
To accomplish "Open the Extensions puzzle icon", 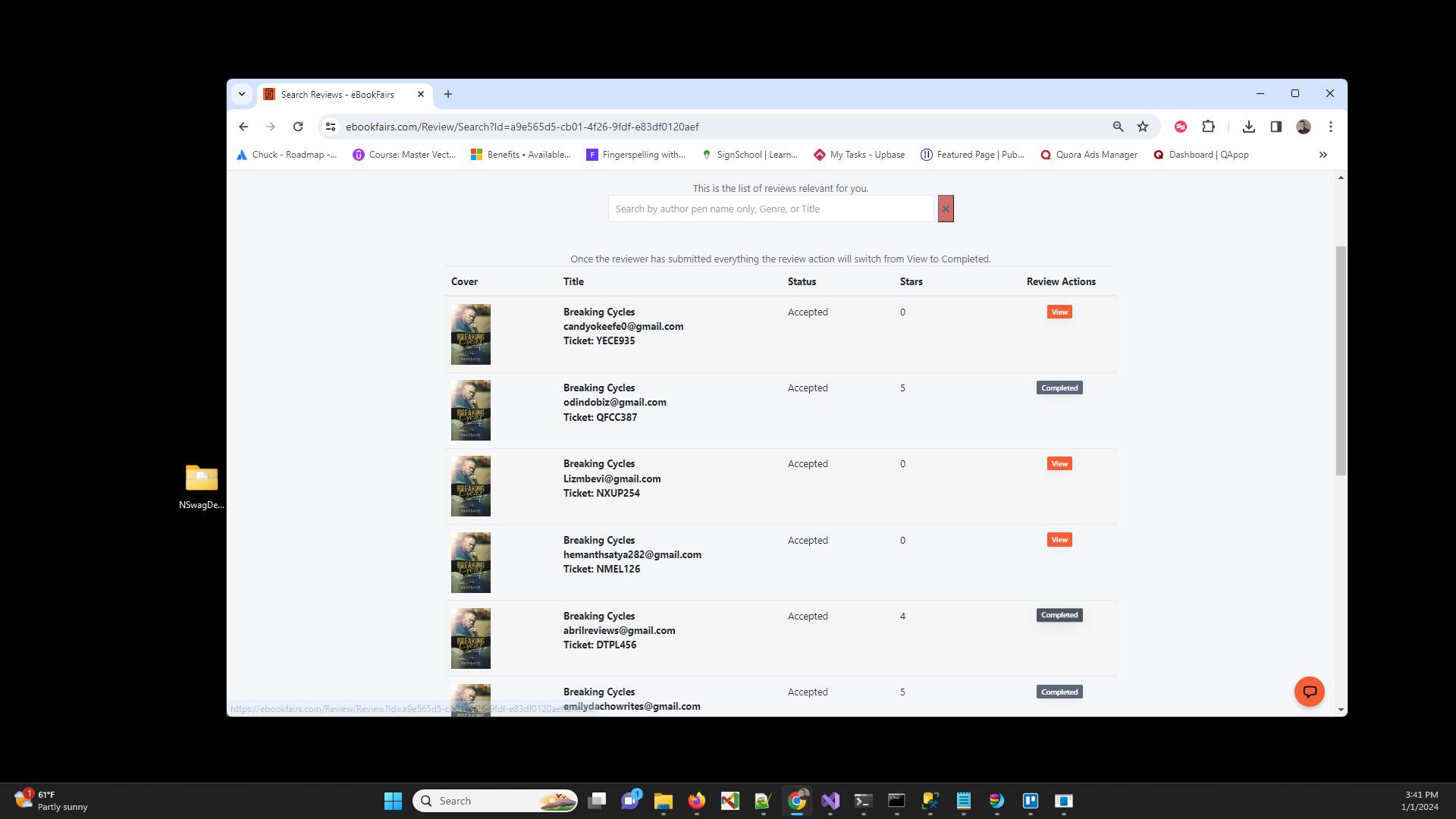I will coord(1208,127).
